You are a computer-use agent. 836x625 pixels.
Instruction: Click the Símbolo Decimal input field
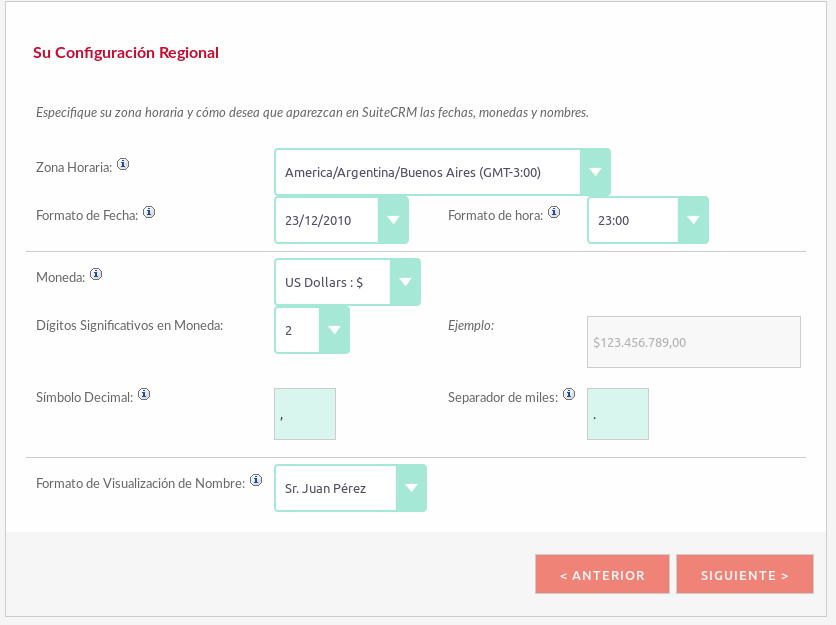pyautogui.click(x=305, y=414)
